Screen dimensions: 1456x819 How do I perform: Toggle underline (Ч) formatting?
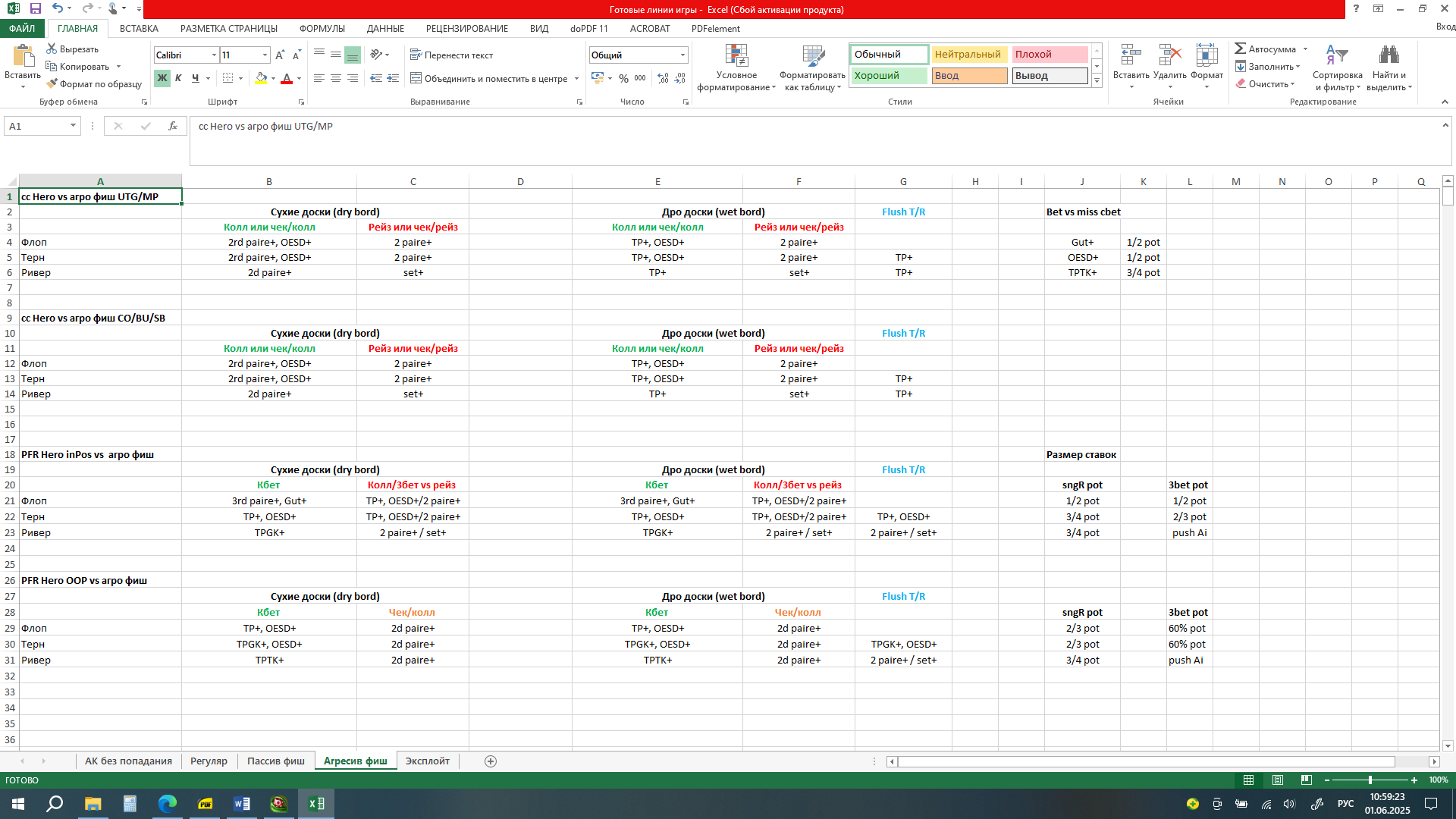pos(195,78)
